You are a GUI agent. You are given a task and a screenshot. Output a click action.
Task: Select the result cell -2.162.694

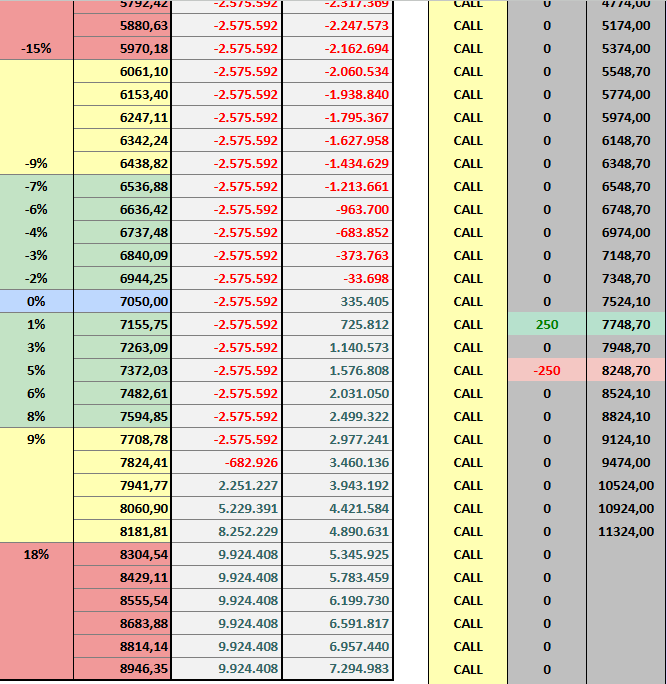point(338,48)
